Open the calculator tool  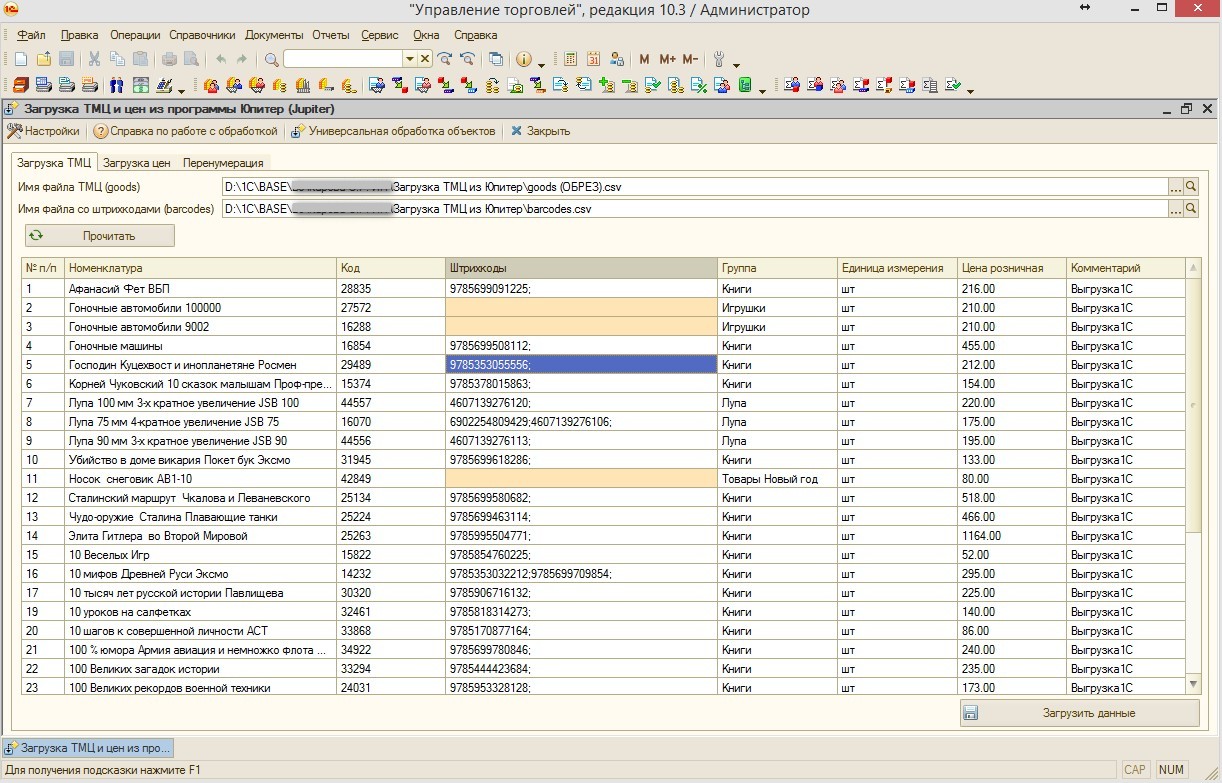[571, 60]
